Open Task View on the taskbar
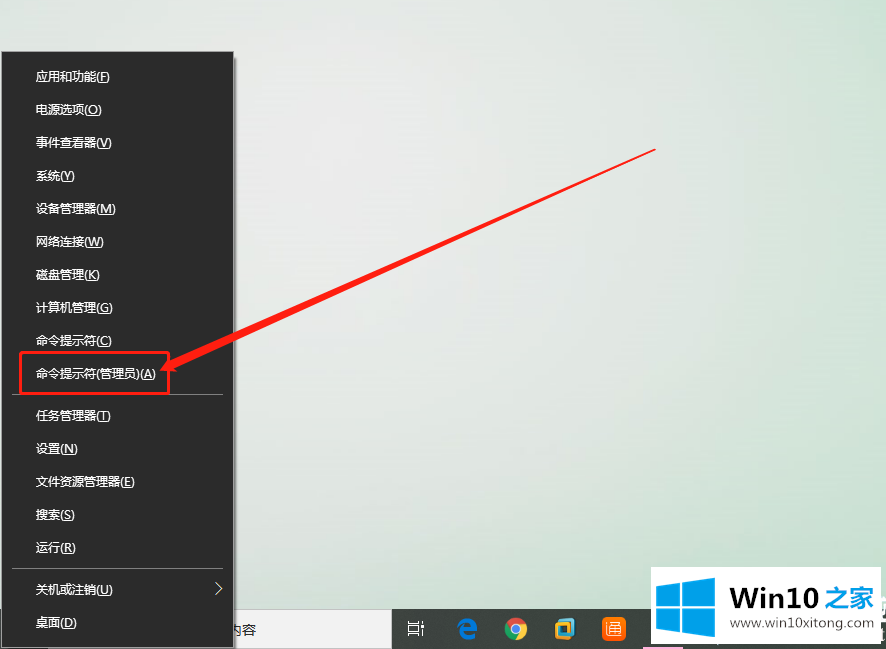 coord(416,628)
